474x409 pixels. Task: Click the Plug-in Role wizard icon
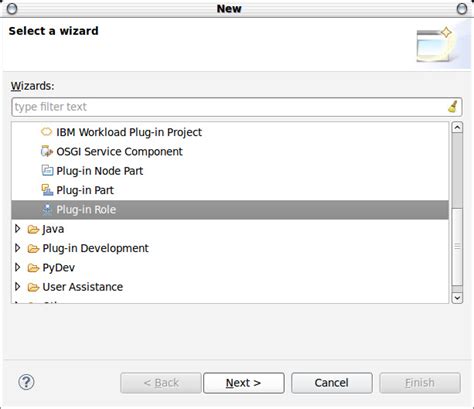[x=47, y=209]
